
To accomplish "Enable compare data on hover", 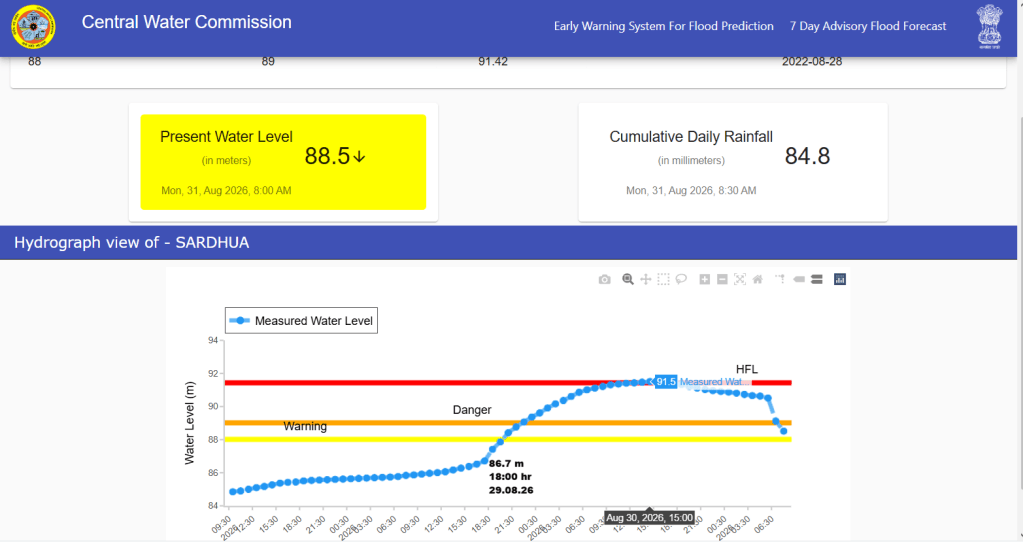I will 816,279.
